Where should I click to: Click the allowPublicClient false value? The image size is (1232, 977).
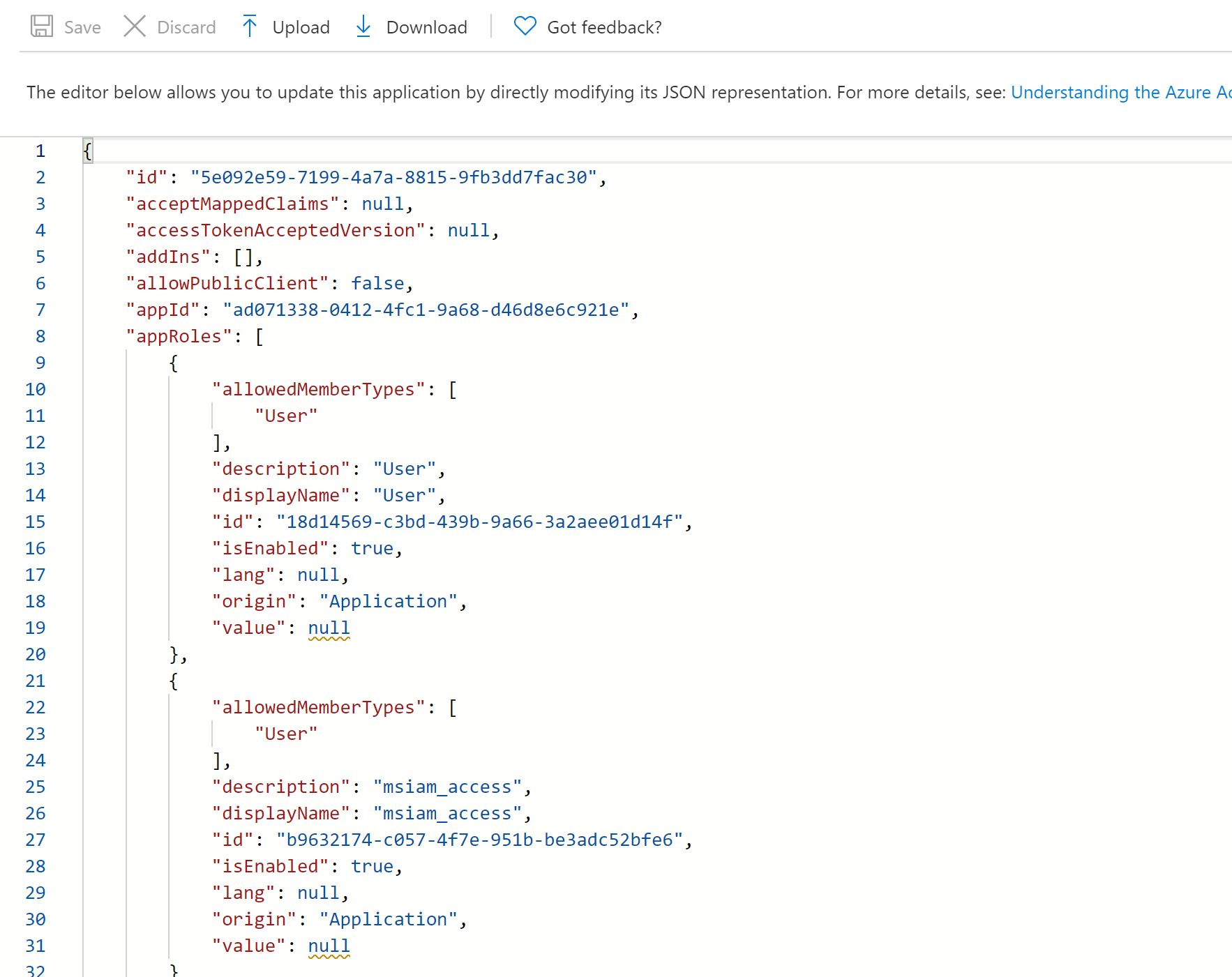(x=377, y=283)
